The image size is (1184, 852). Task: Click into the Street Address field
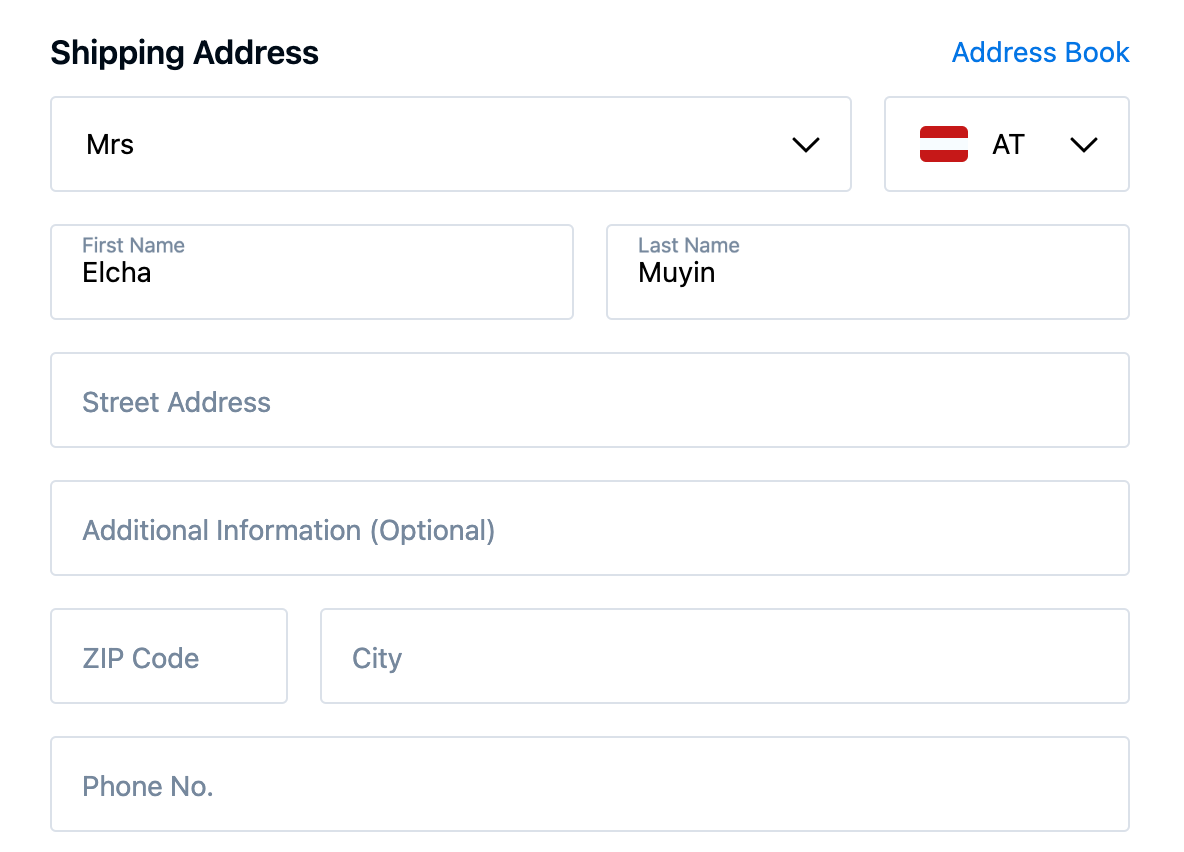[x=589, y=400]
